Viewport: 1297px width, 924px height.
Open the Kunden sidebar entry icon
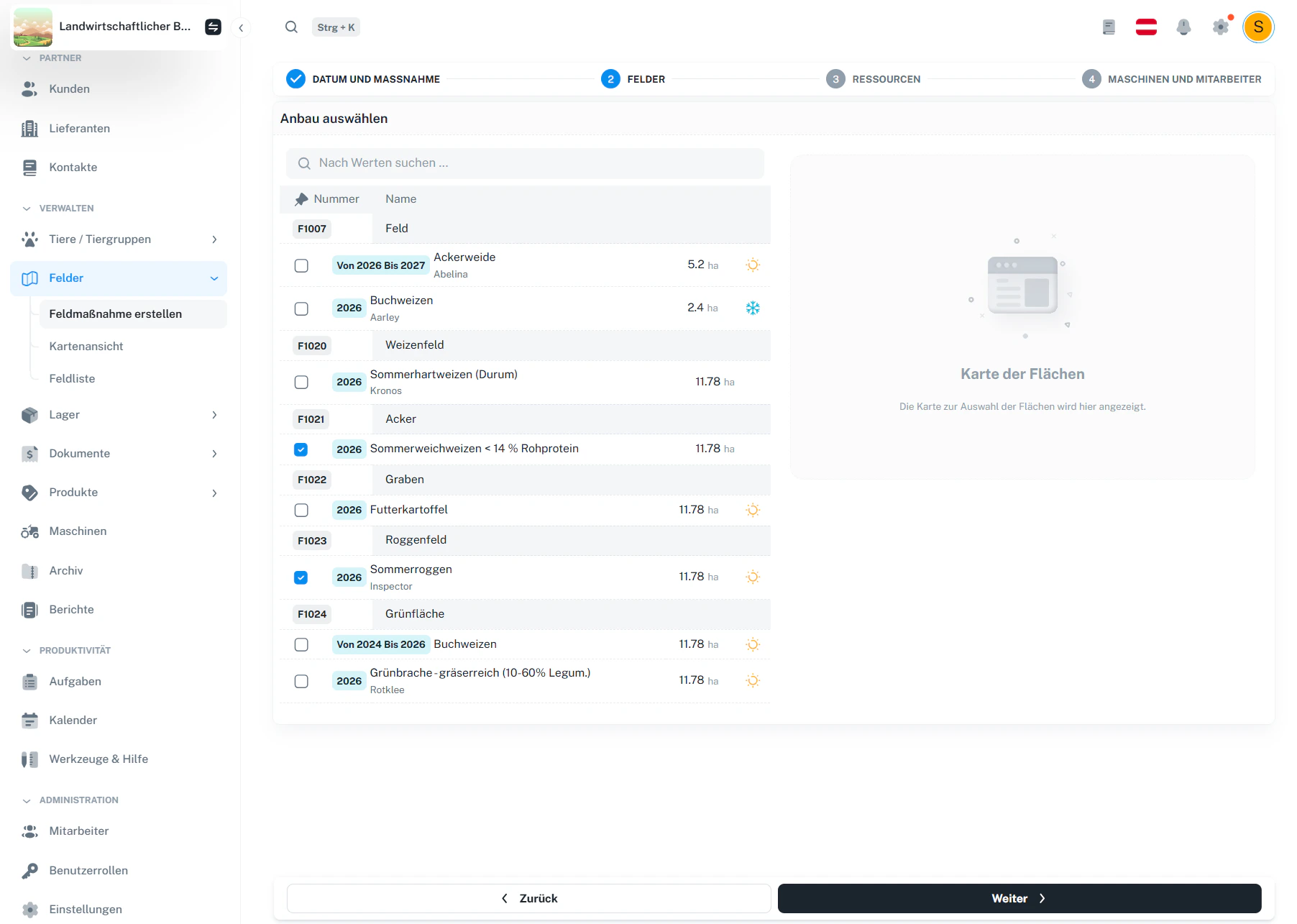pos(29,89)
